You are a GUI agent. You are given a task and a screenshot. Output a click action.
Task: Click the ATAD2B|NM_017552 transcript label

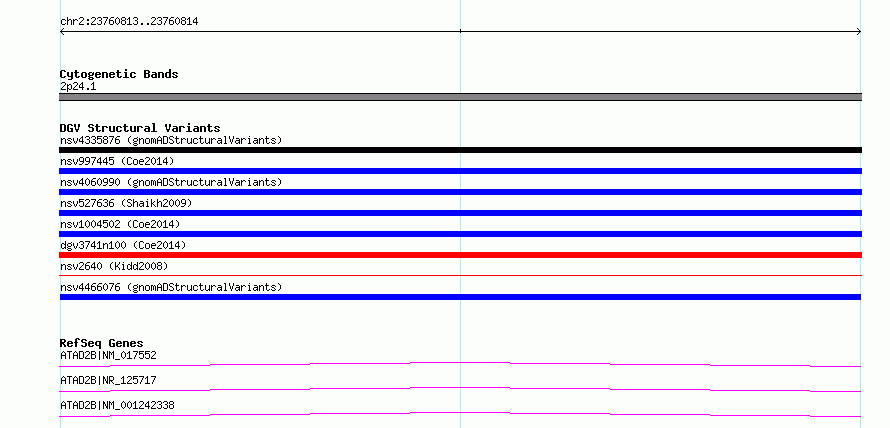108,355
